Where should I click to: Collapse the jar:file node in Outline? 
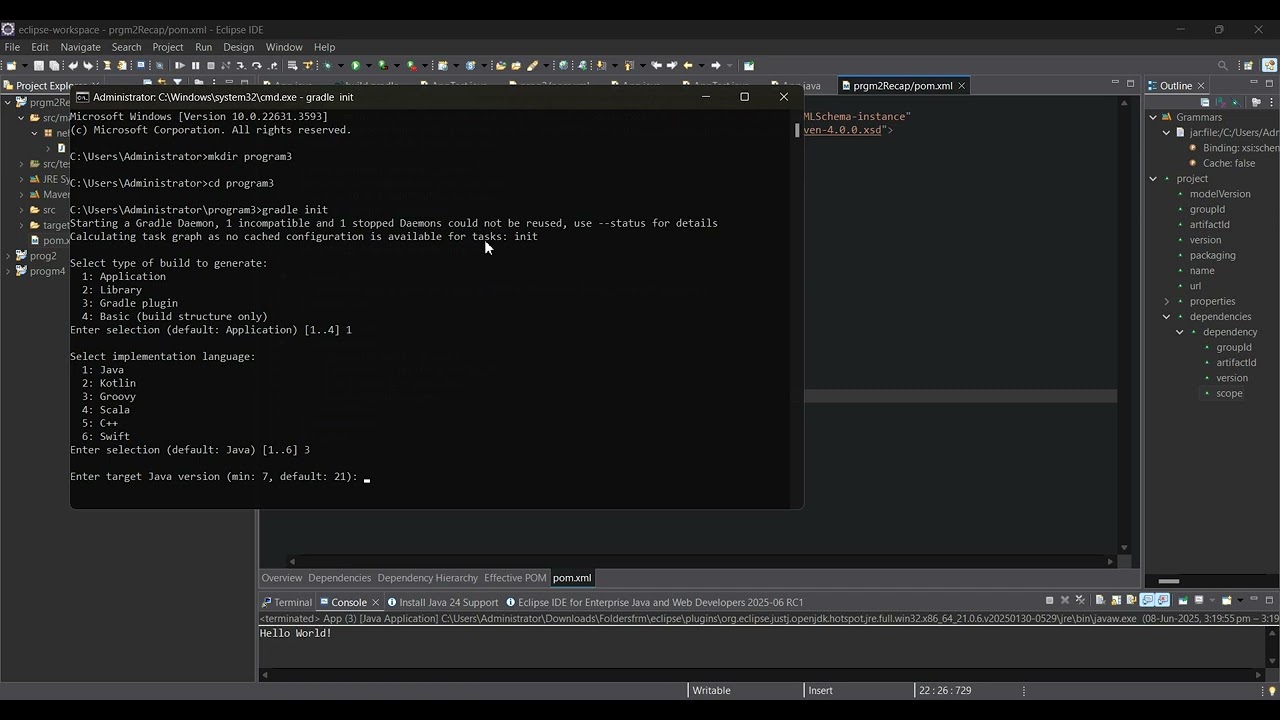tap(1166, 132)
